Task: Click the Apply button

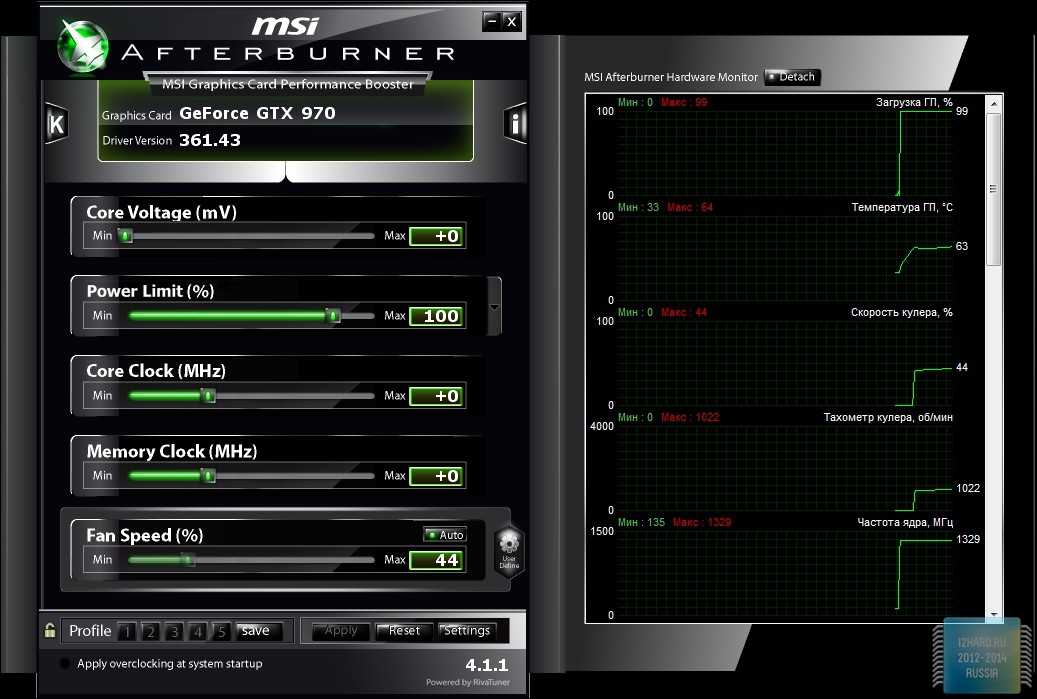Action: (x=341, y=631)
